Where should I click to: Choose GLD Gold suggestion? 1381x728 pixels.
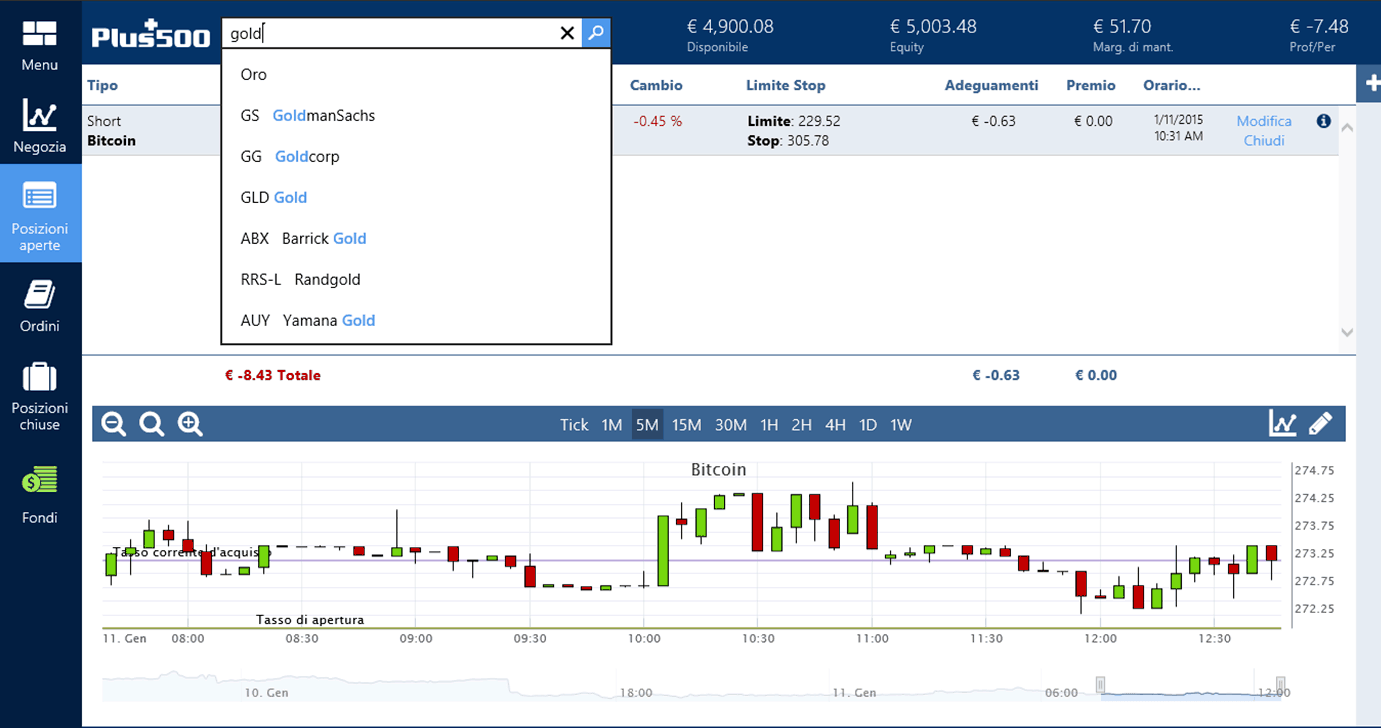pyautogui.click(x=416, y=197)
